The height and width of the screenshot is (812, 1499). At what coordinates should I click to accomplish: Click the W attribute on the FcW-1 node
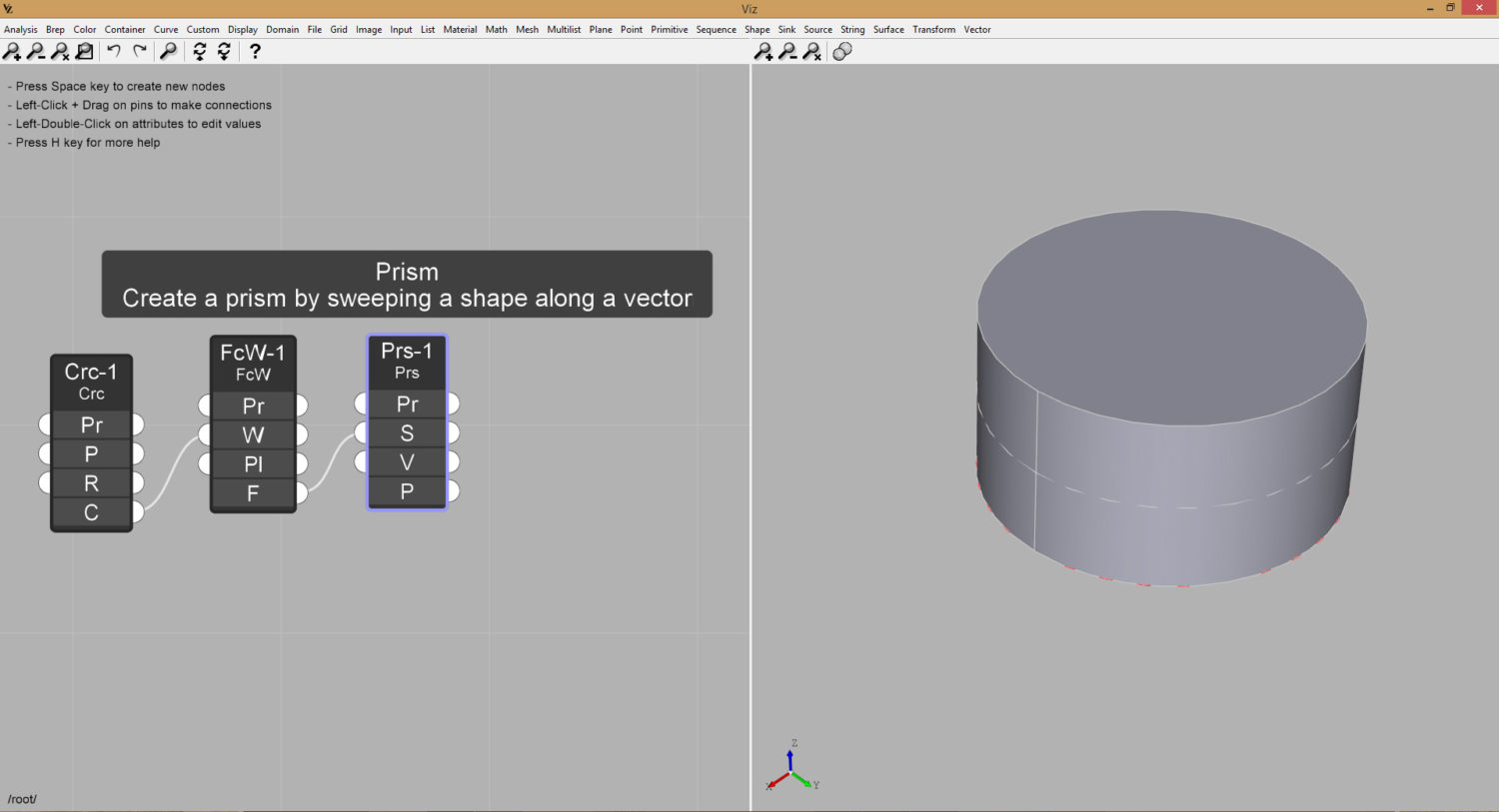pyautogui.click(x=253, y=434)
